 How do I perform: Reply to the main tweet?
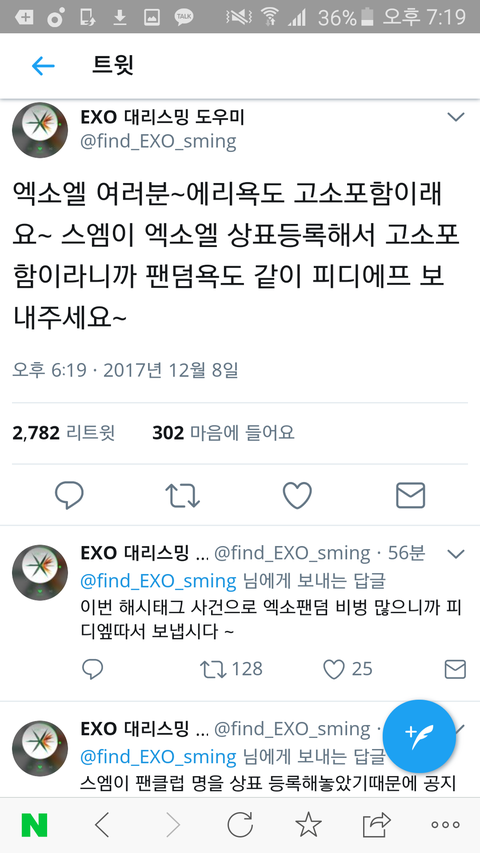point(69,495)
